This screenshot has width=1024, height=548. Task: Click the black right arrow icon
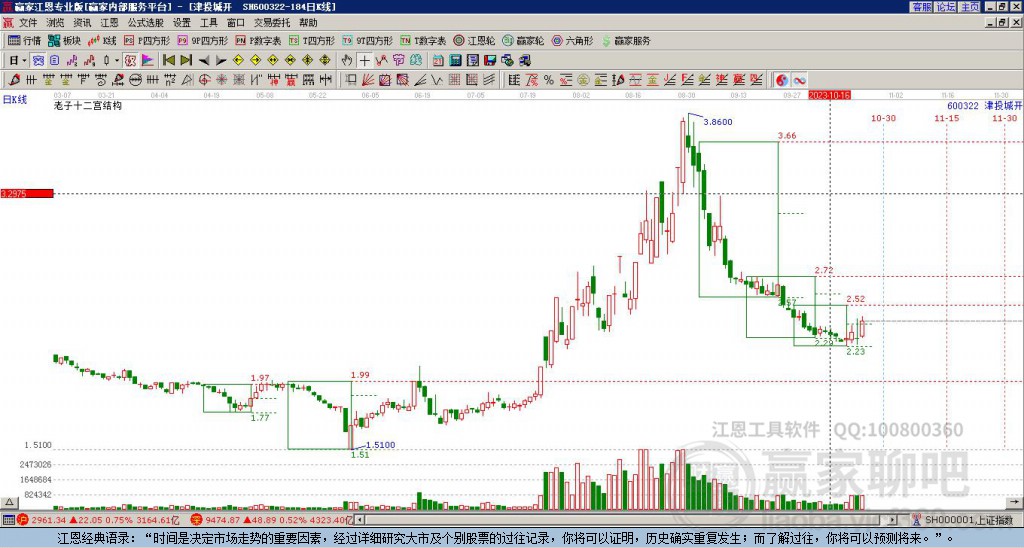point(221,60)
